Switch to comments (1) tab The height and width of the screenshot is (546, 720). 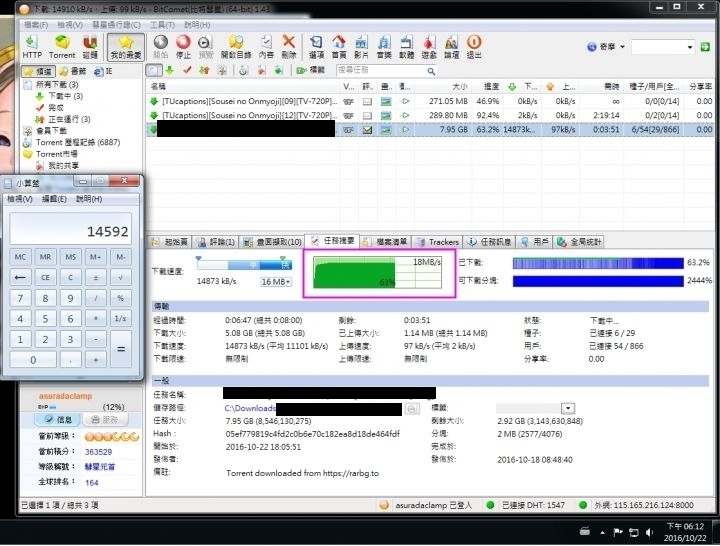coord(216,242)
